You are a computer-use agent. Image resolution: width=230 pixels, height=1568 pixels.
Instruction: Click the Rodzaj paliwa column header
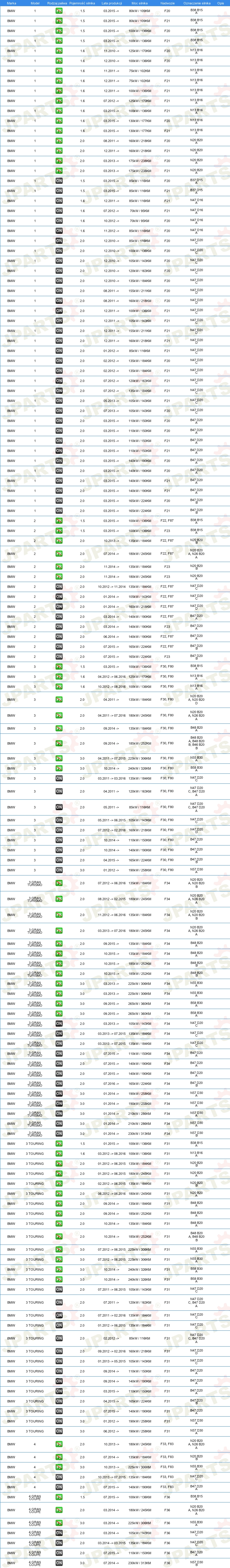[56, 3]
